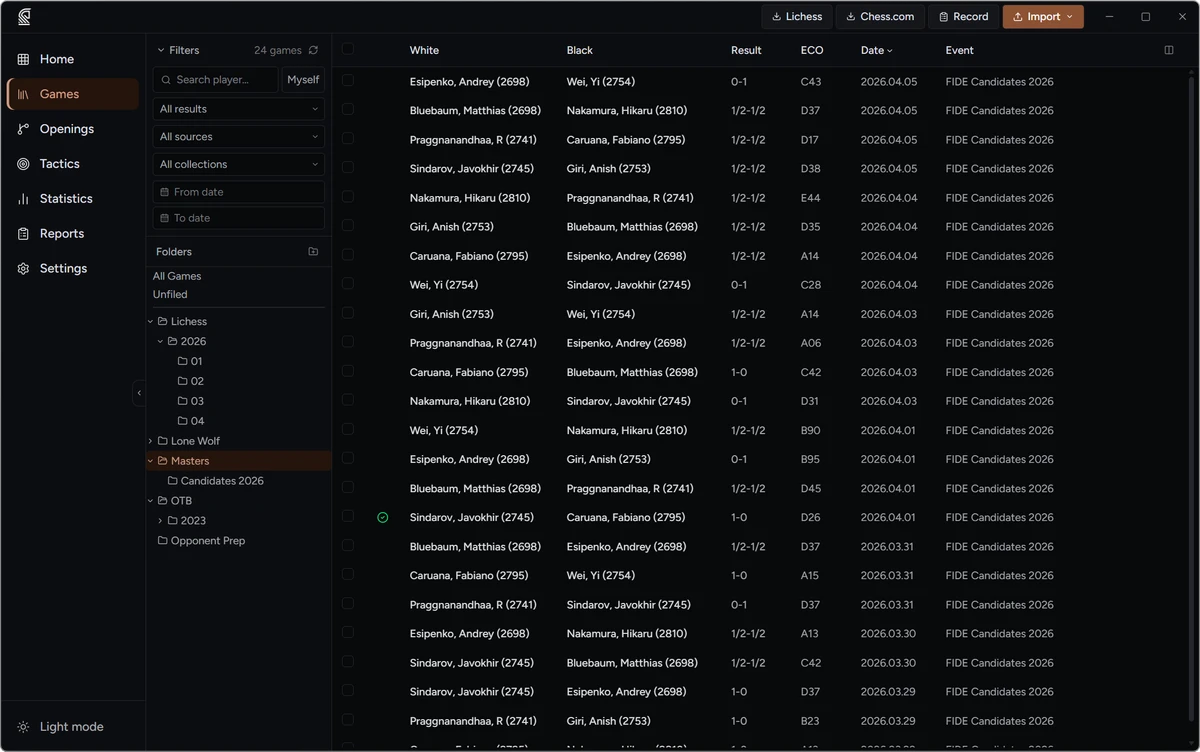This screenshot has height=752, width=1200.
Task: Click the Lichess import button
Action: tap(797, 16)
